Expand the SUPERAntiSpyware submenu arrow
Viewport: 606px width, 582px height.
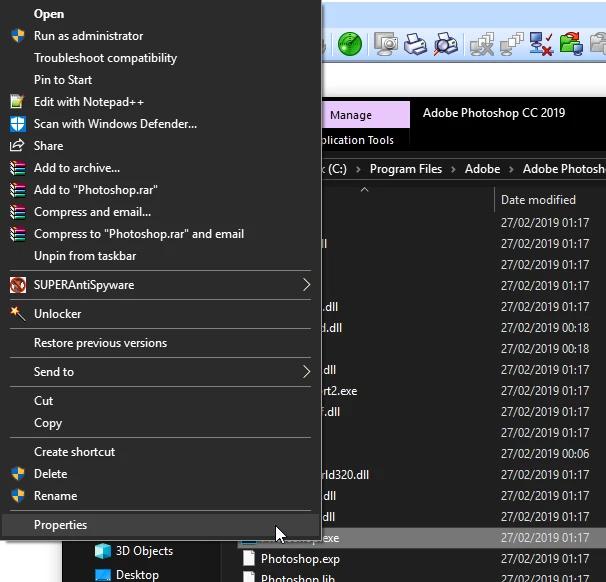[x=306, y=285]
